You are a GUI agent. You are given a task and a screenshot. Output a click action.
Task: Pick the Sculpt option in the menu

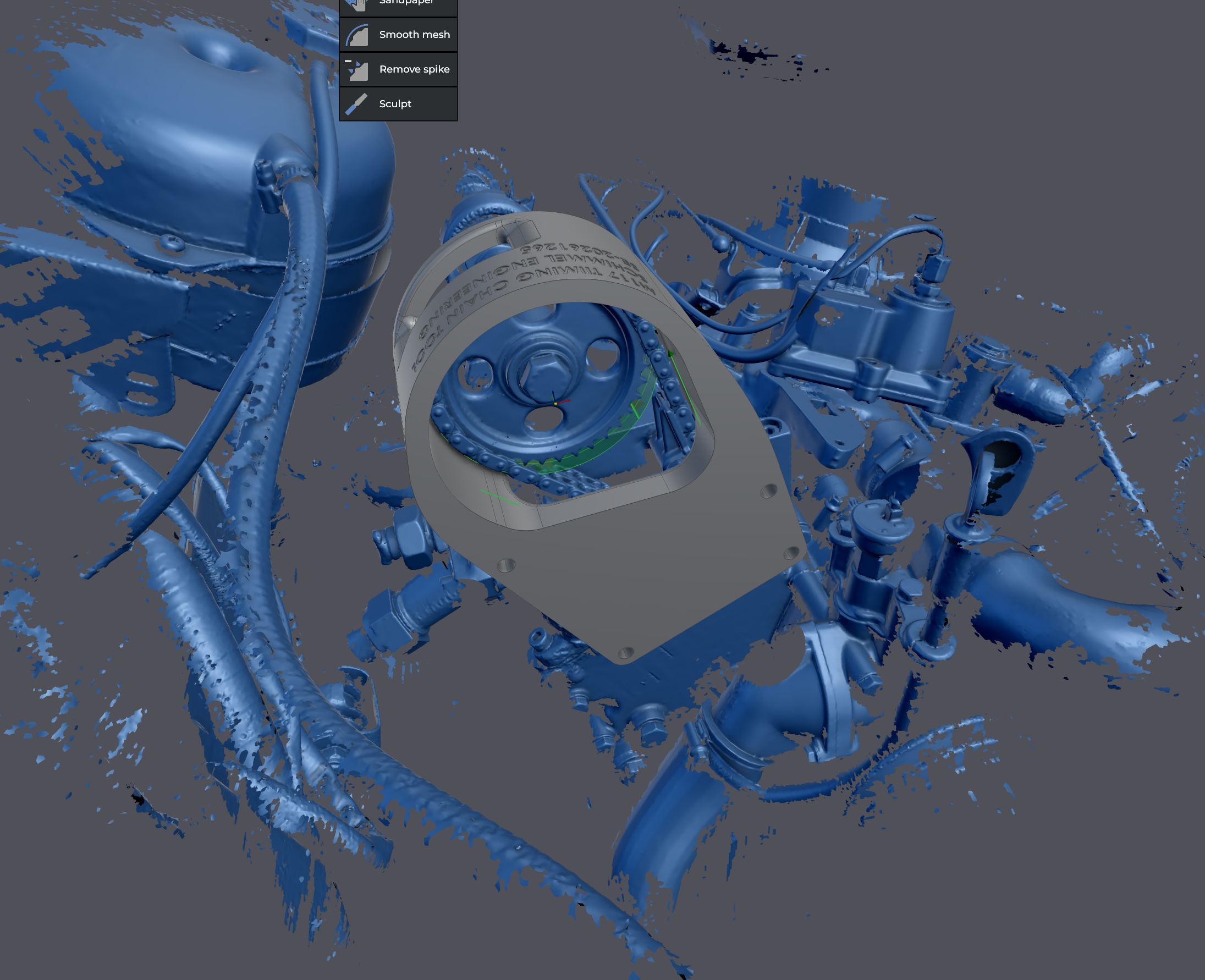[x=398, y=104]
